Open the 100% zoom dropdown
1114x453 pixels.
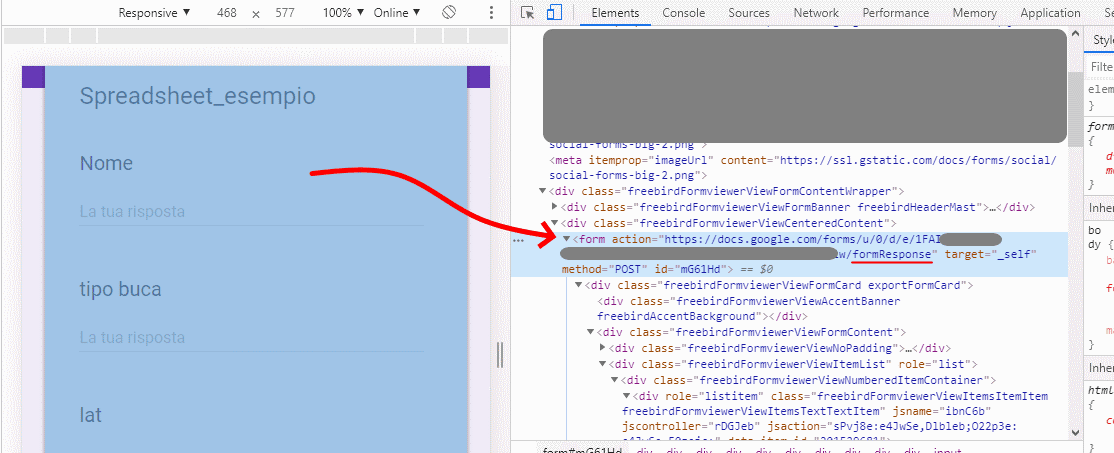343,13
